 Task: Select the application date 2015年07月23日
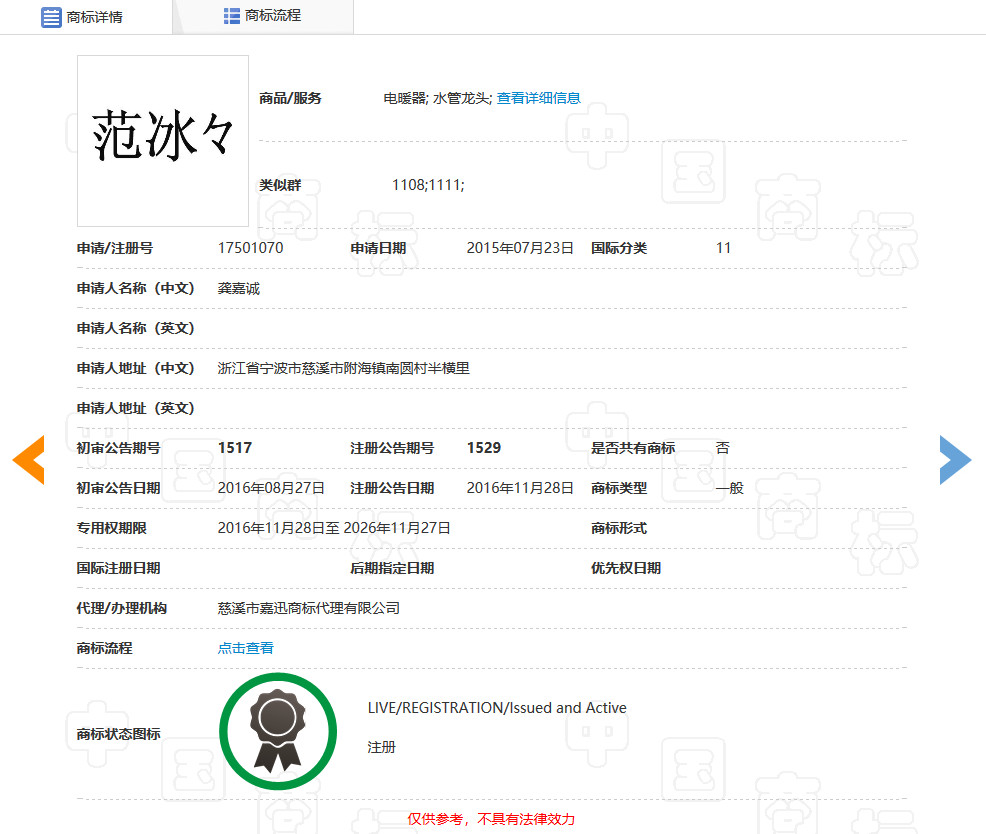519,248
